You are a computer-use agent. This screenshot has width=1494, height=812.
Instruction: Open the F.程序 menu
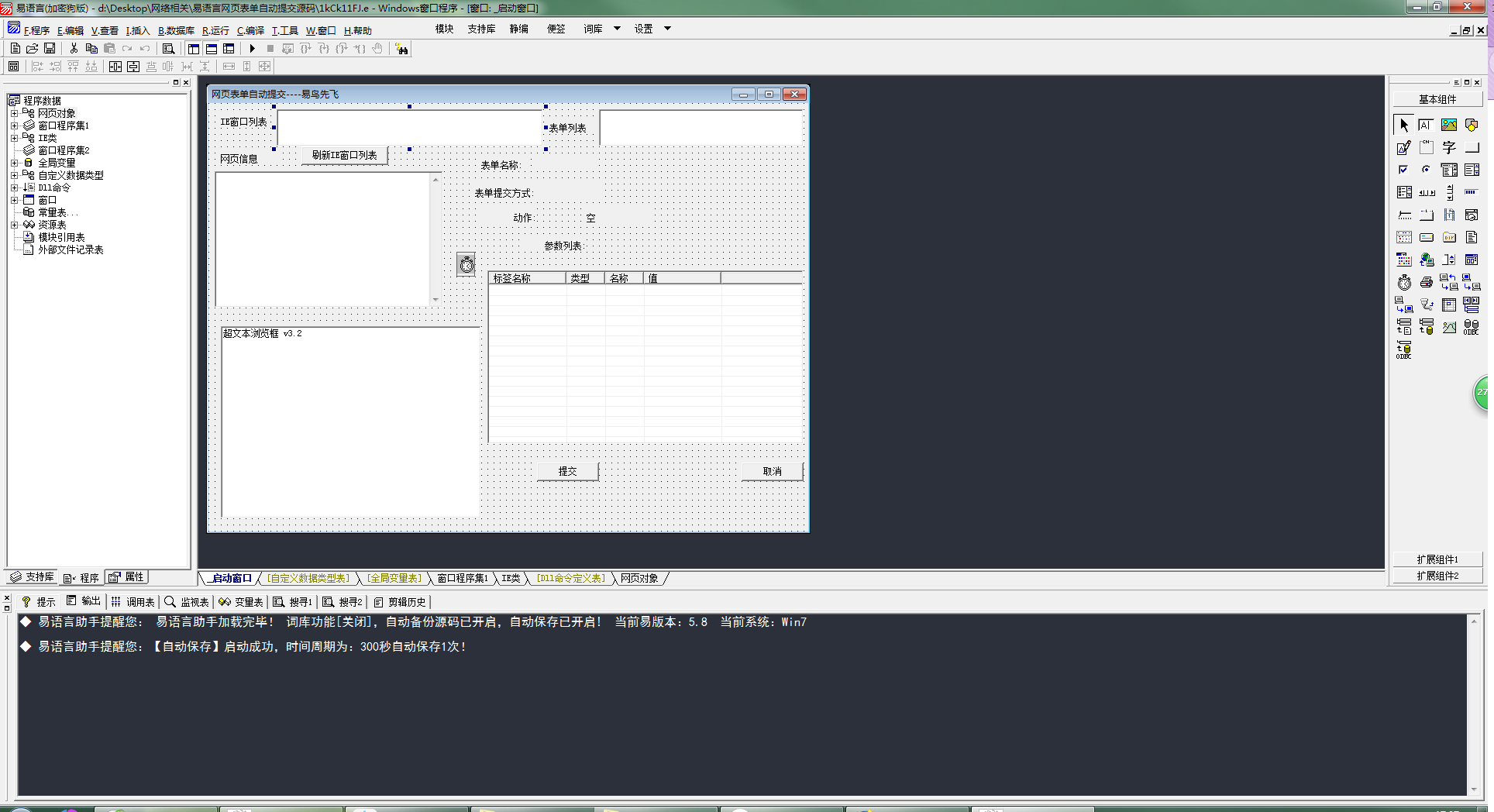click(x=36, y=30)
